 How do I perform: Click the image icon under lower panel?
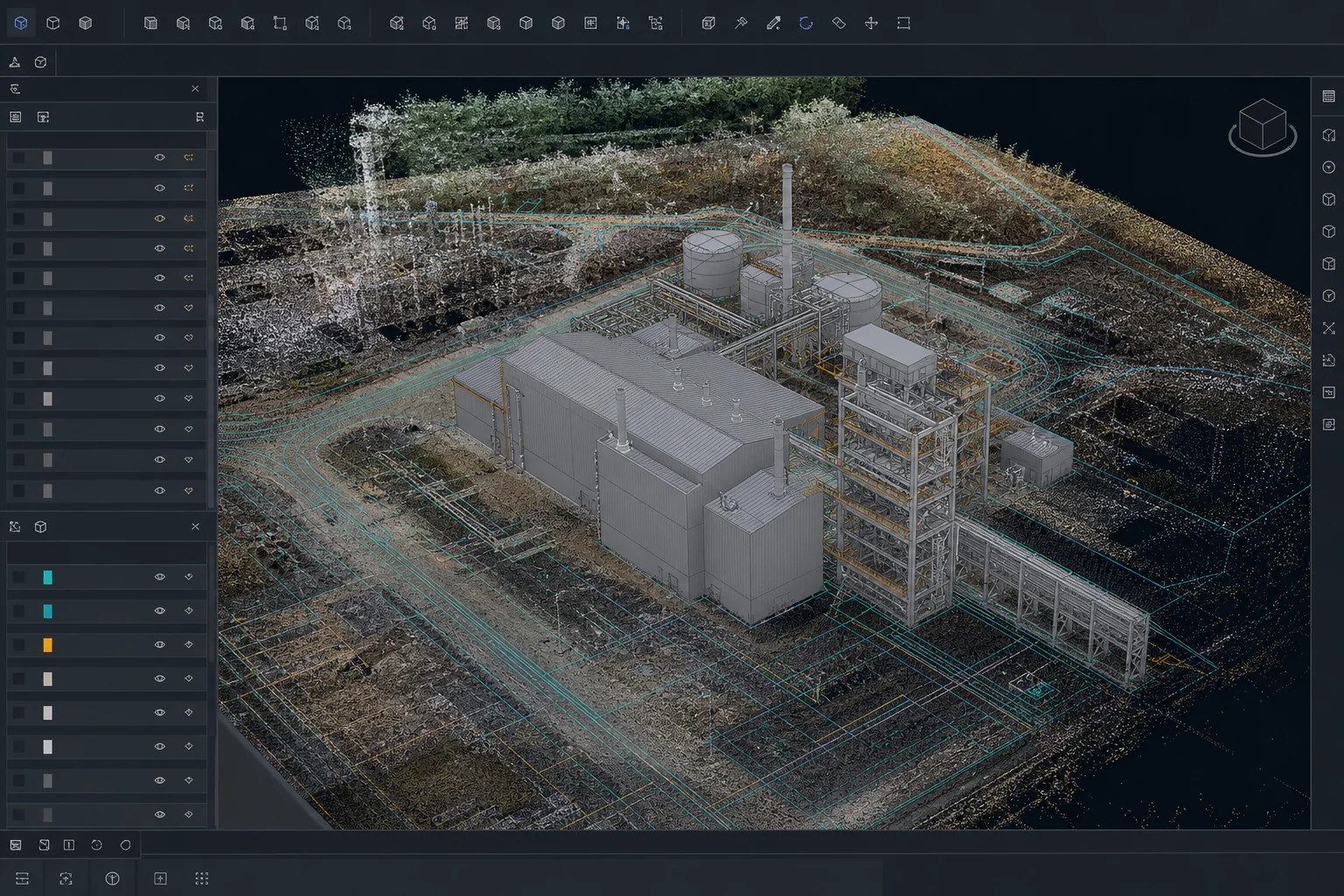(x=16, y=845)
